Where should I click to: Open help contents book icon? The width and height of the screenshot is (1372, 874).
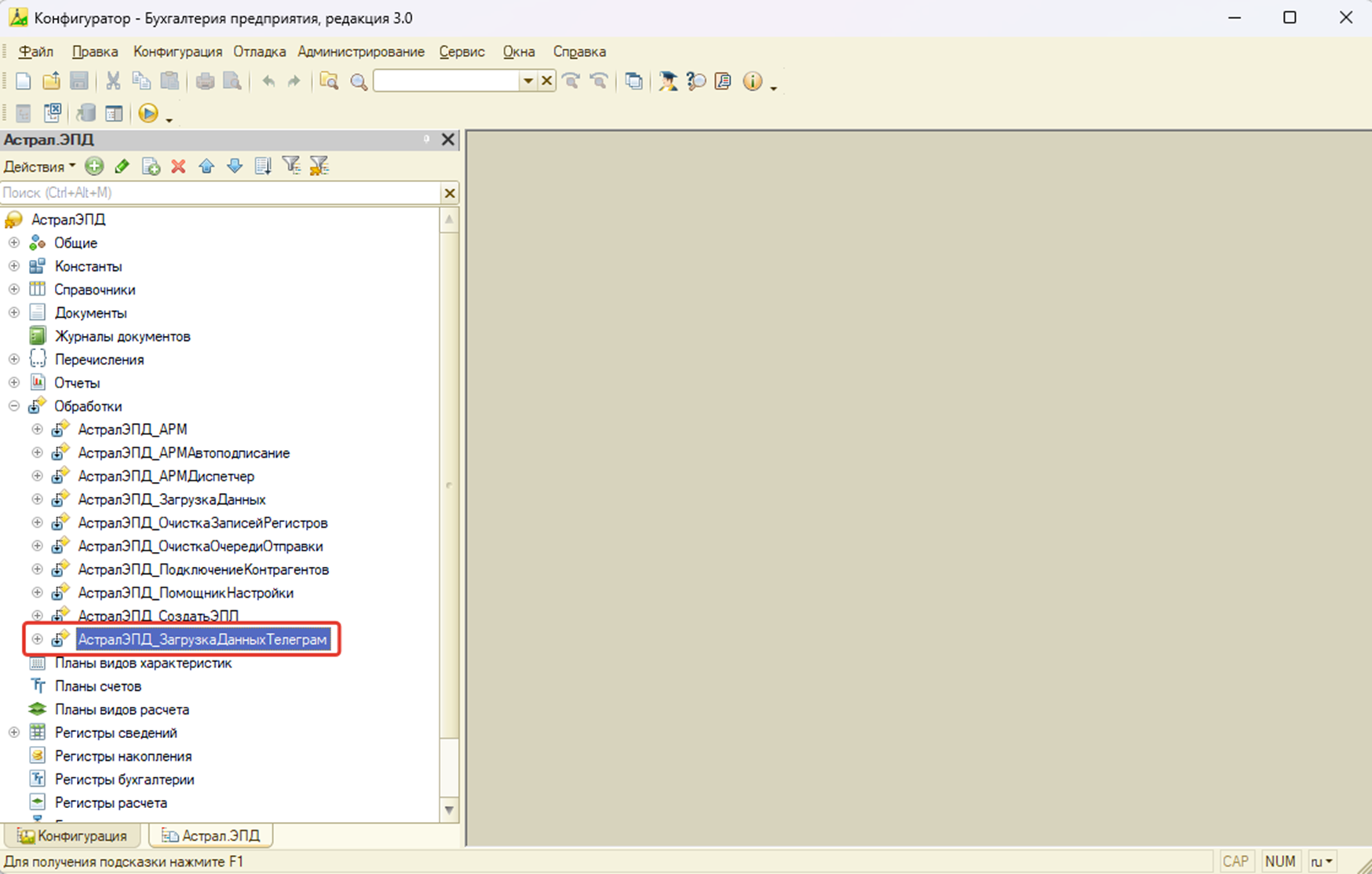click(723, 81)
